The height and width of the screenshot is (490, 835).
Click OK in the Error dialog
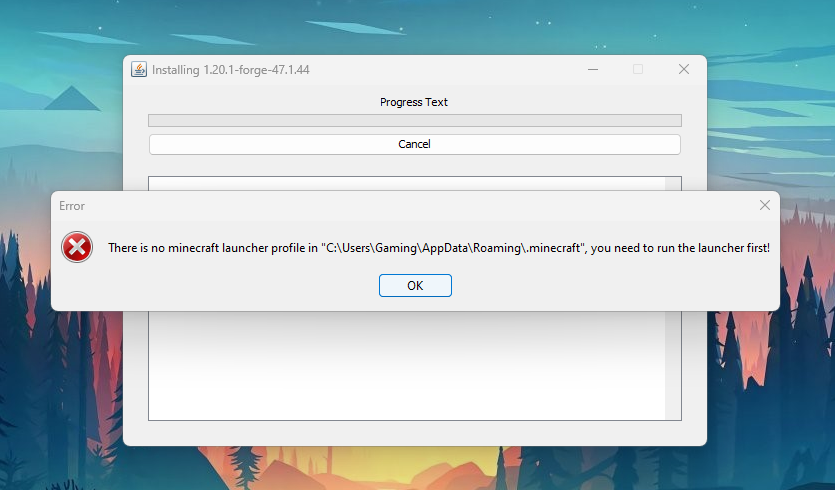point(415,285)
